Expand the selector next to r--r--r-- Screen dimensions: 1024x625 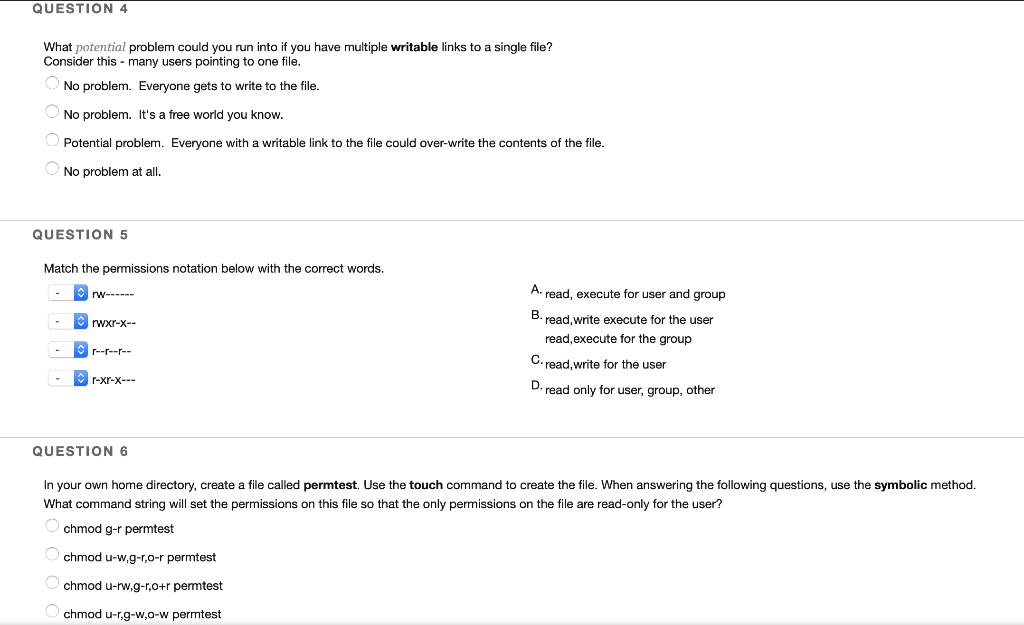pyautogui.click(x=68, y=349)
